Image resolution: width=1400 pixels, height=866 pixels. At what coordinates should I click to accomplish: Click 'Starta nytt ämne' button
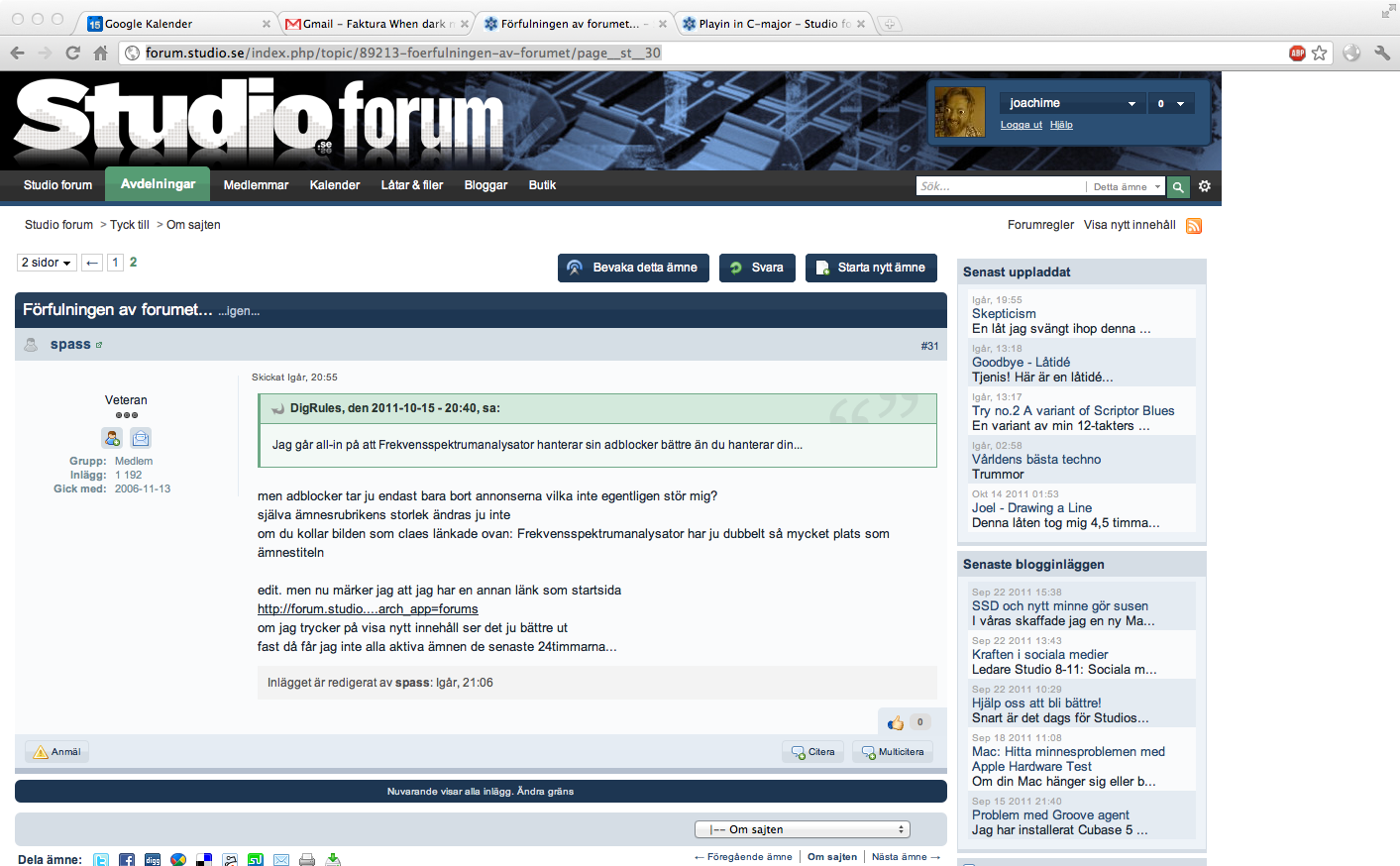point(871,268)
